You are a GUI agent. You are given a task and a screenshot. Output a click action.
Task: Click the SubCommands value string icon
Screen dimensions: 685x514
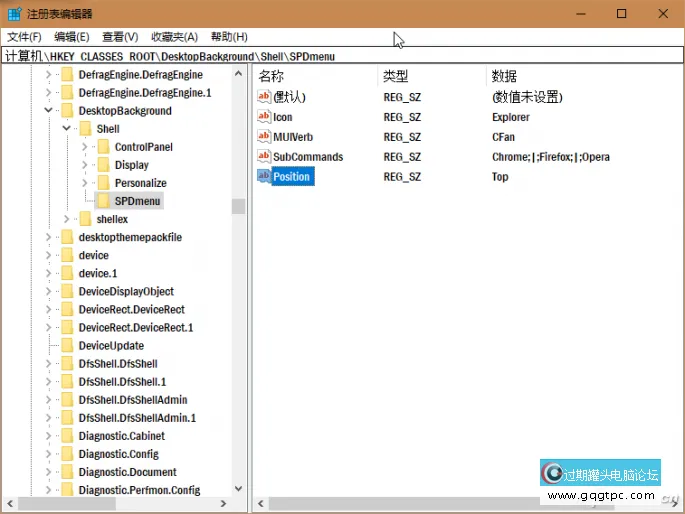tap(264, 156)
